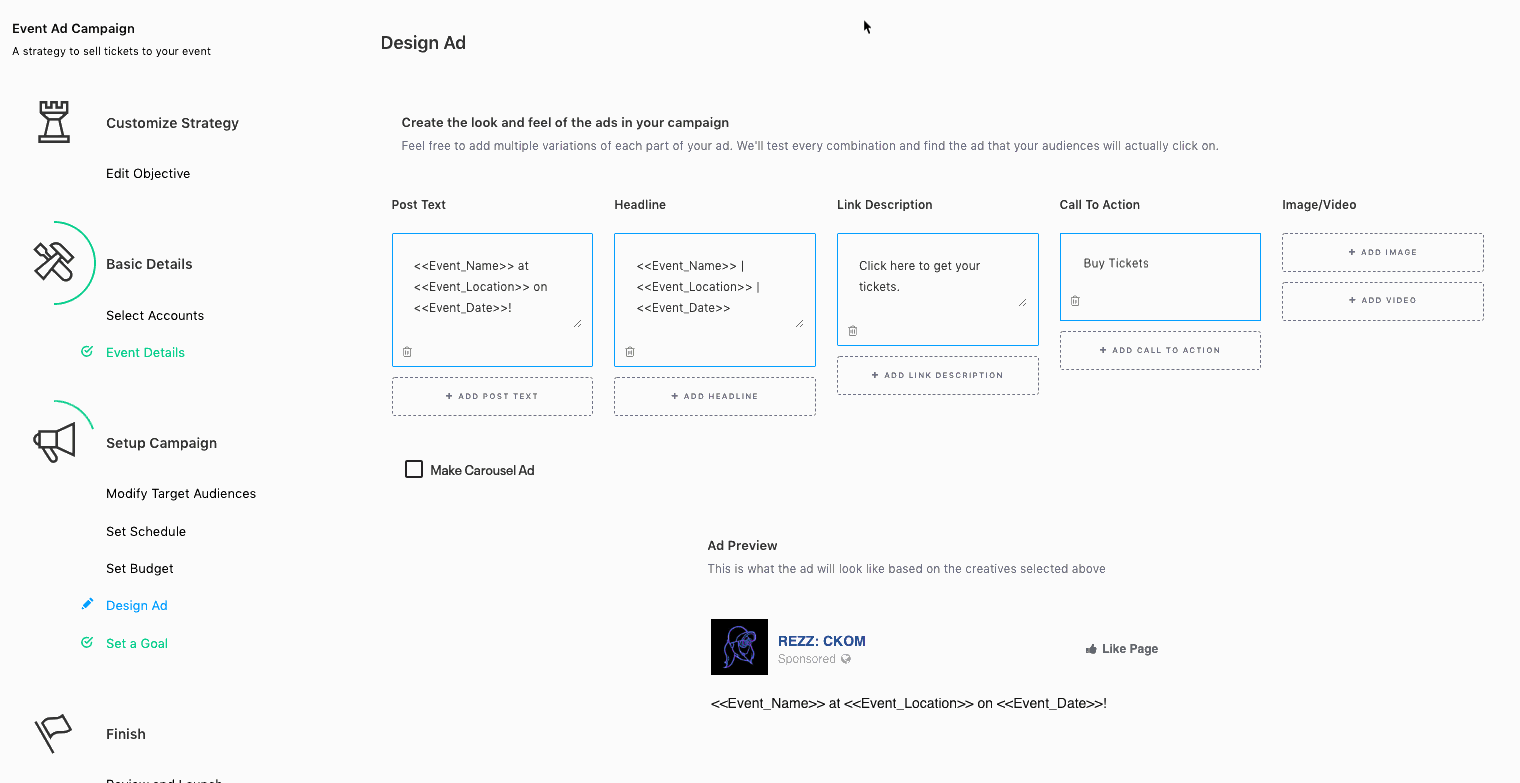Remove the Link Description using trash icon
1520x783 pixels.
853,331
